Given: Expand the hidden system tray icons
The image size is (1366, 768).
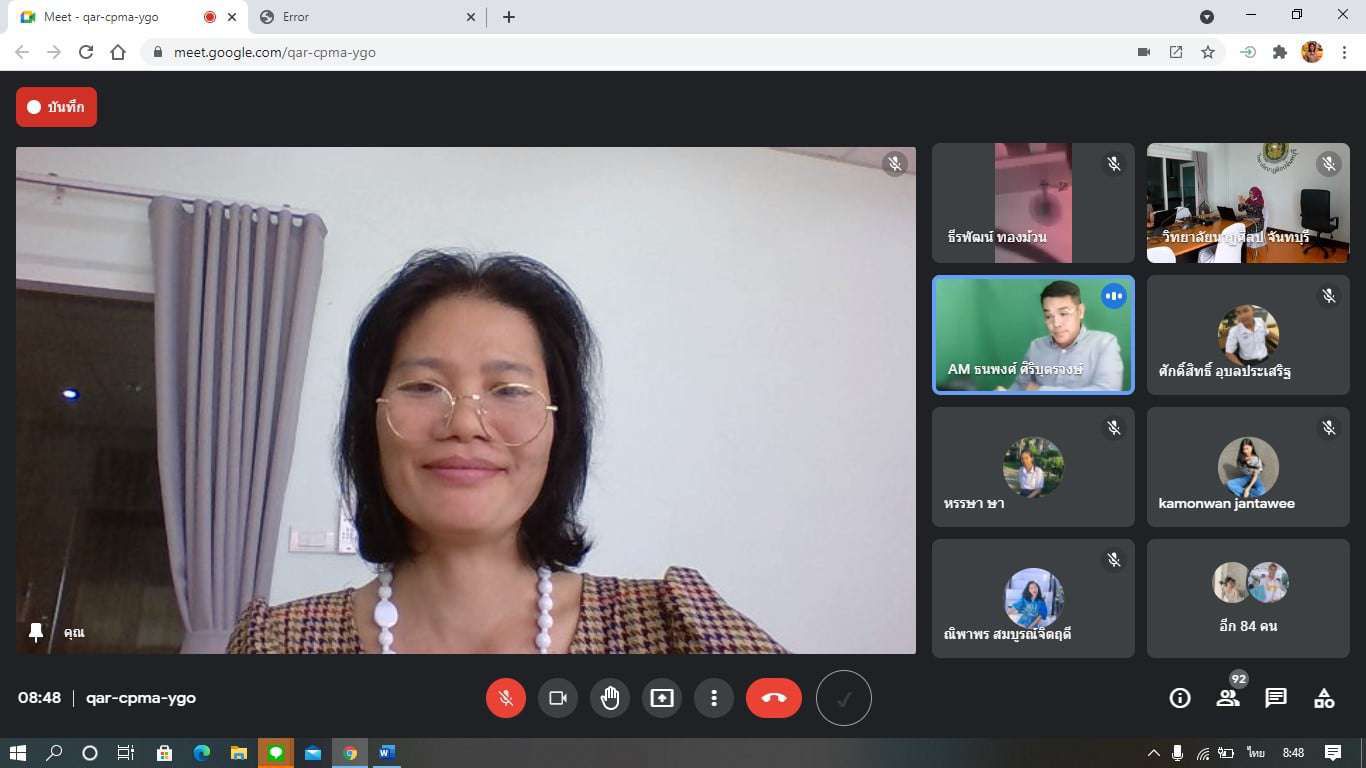Looking at the screenshot, I should [x=1153, y=753].
